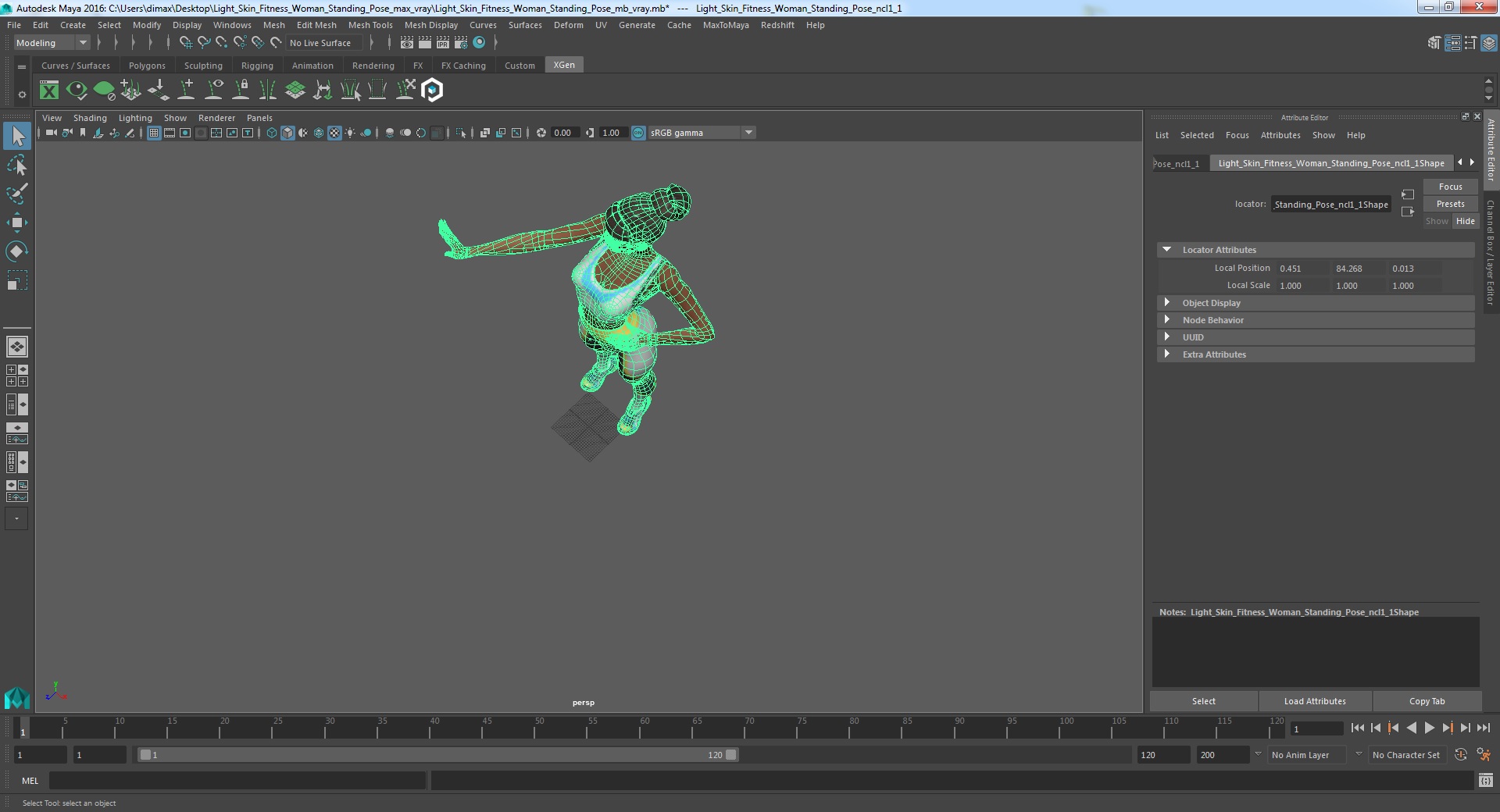Switch to four view layout
1500x812 pixels.
click(x=17, y=376)
